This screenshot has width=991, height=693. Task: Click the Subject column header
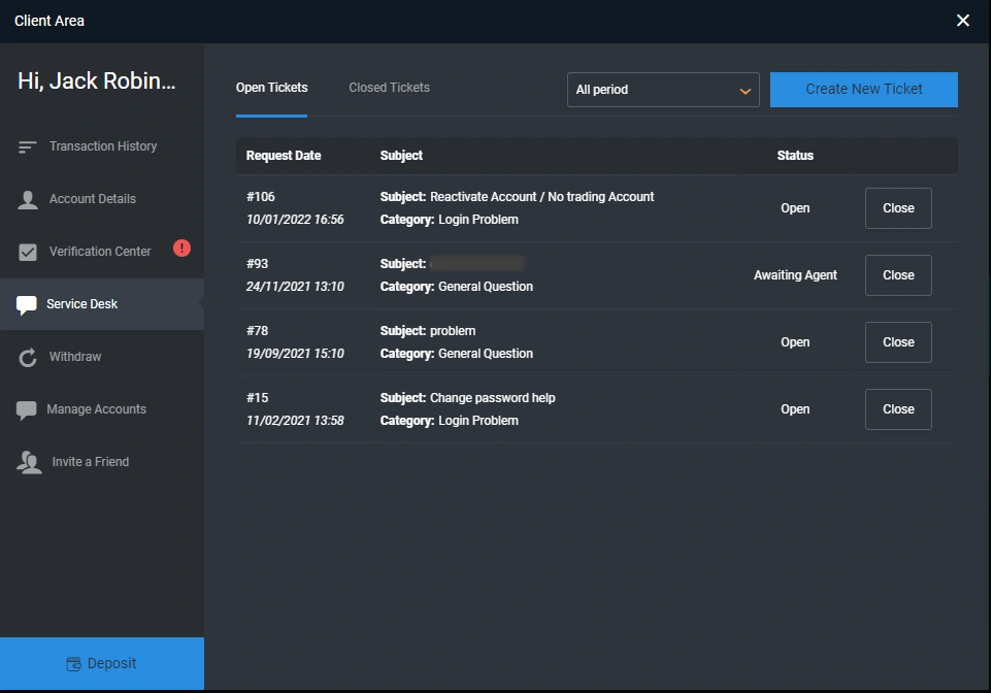[401, 156]
